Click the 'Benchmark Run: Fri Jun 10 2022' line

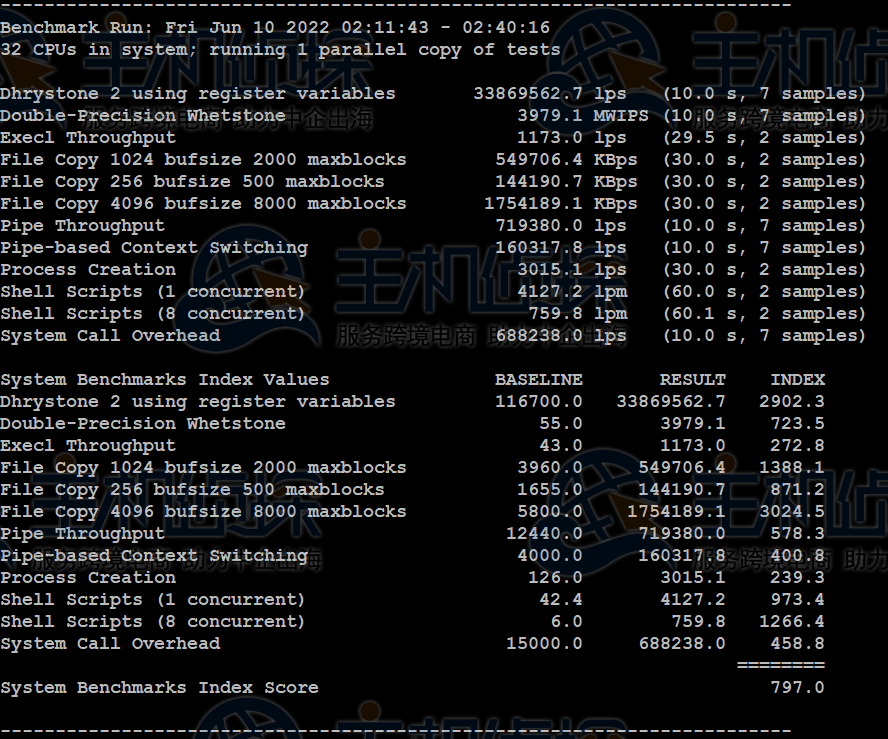[x=275, y=27]
